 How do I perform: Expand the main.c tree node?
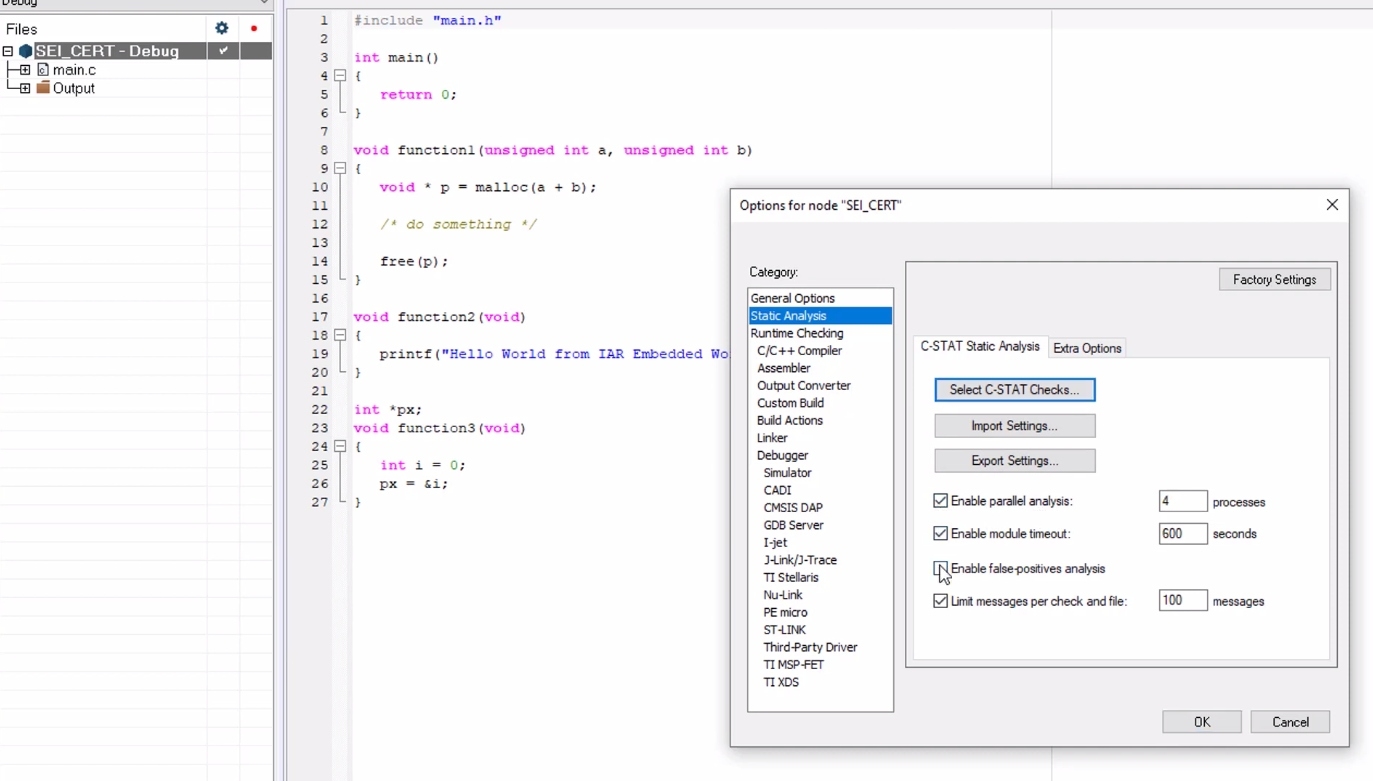coord(25,70)
